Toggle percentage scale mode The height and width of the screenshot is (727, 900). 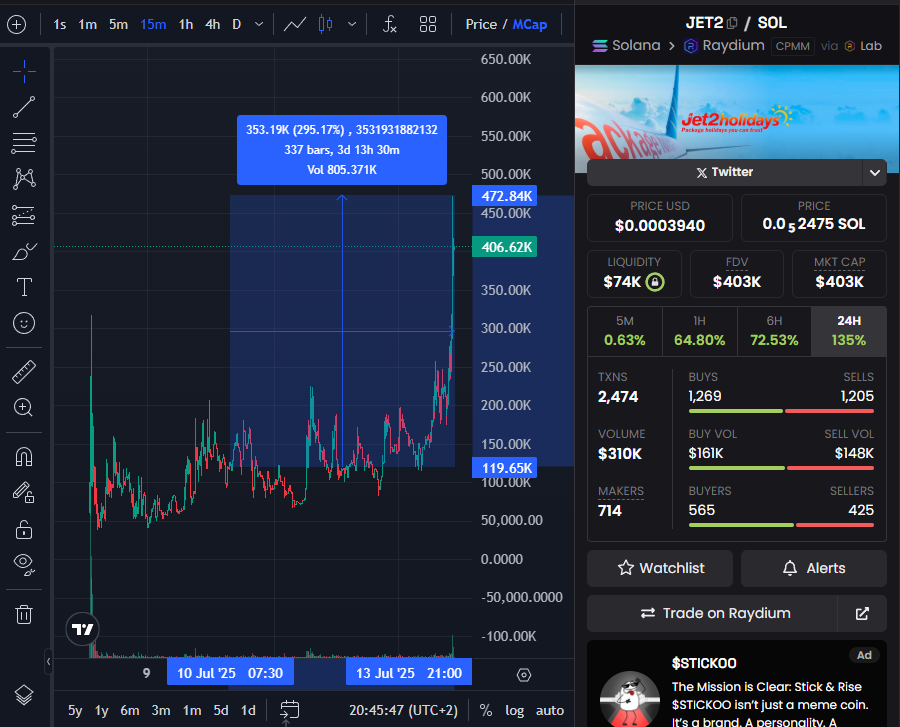486,710
